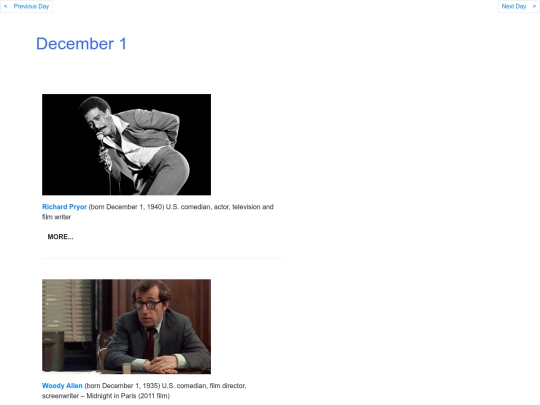540x405 pixels.
Task: Click the text "born December 1, 1940"
Action: point(126,207)
